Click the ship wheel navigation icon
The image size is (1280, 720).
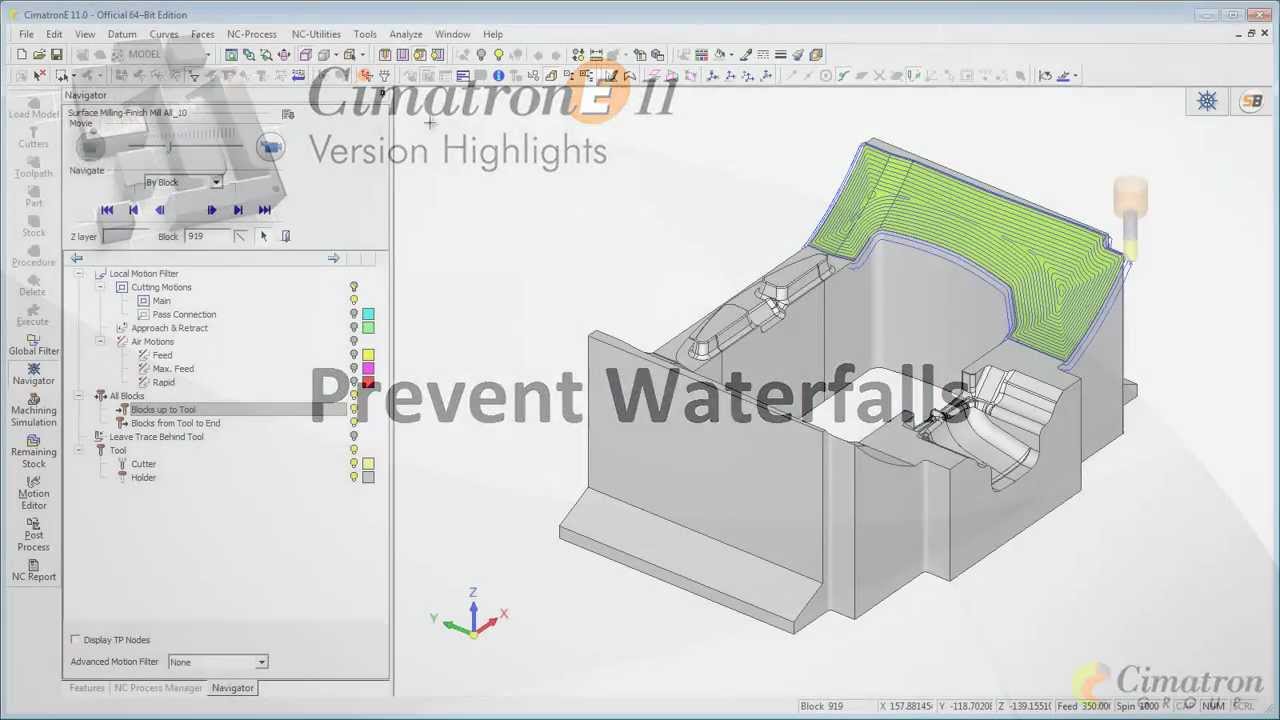(1207, 101)
